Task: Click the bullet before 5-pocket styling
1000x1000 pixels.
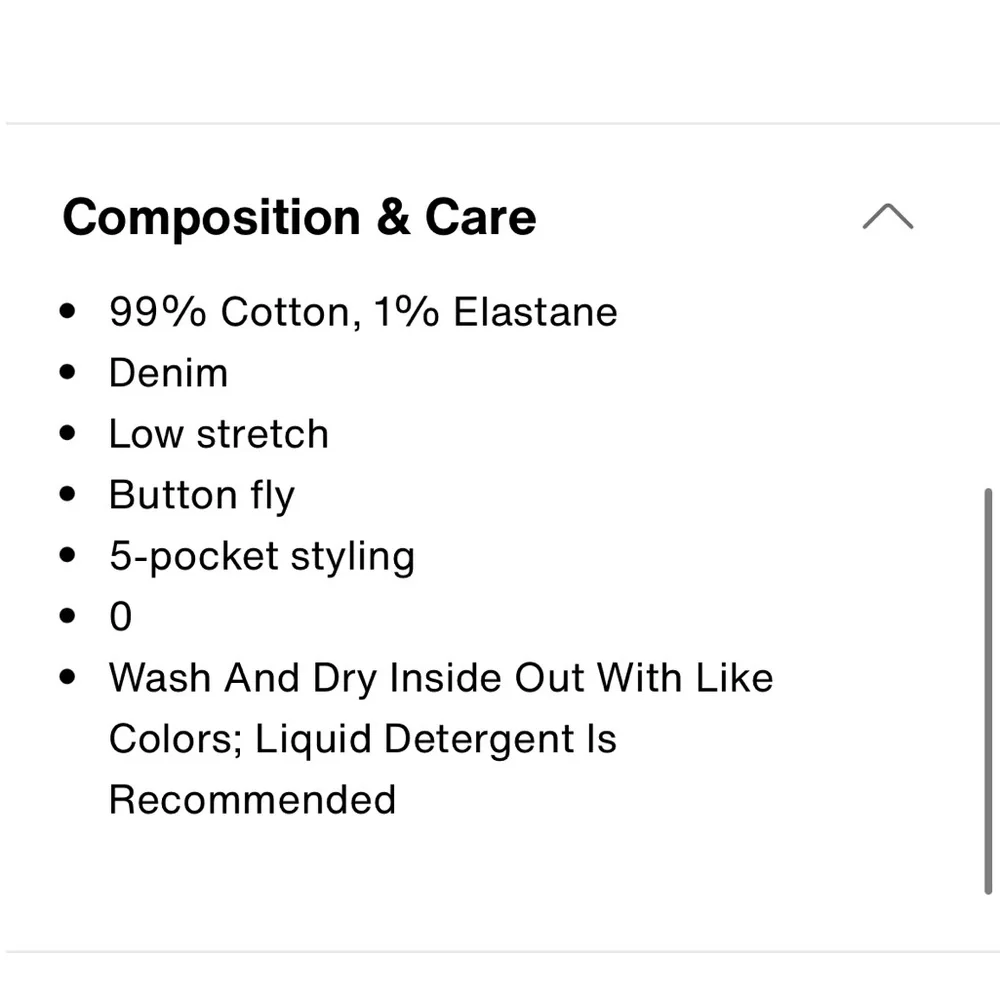Action: [x=67, y=555]
